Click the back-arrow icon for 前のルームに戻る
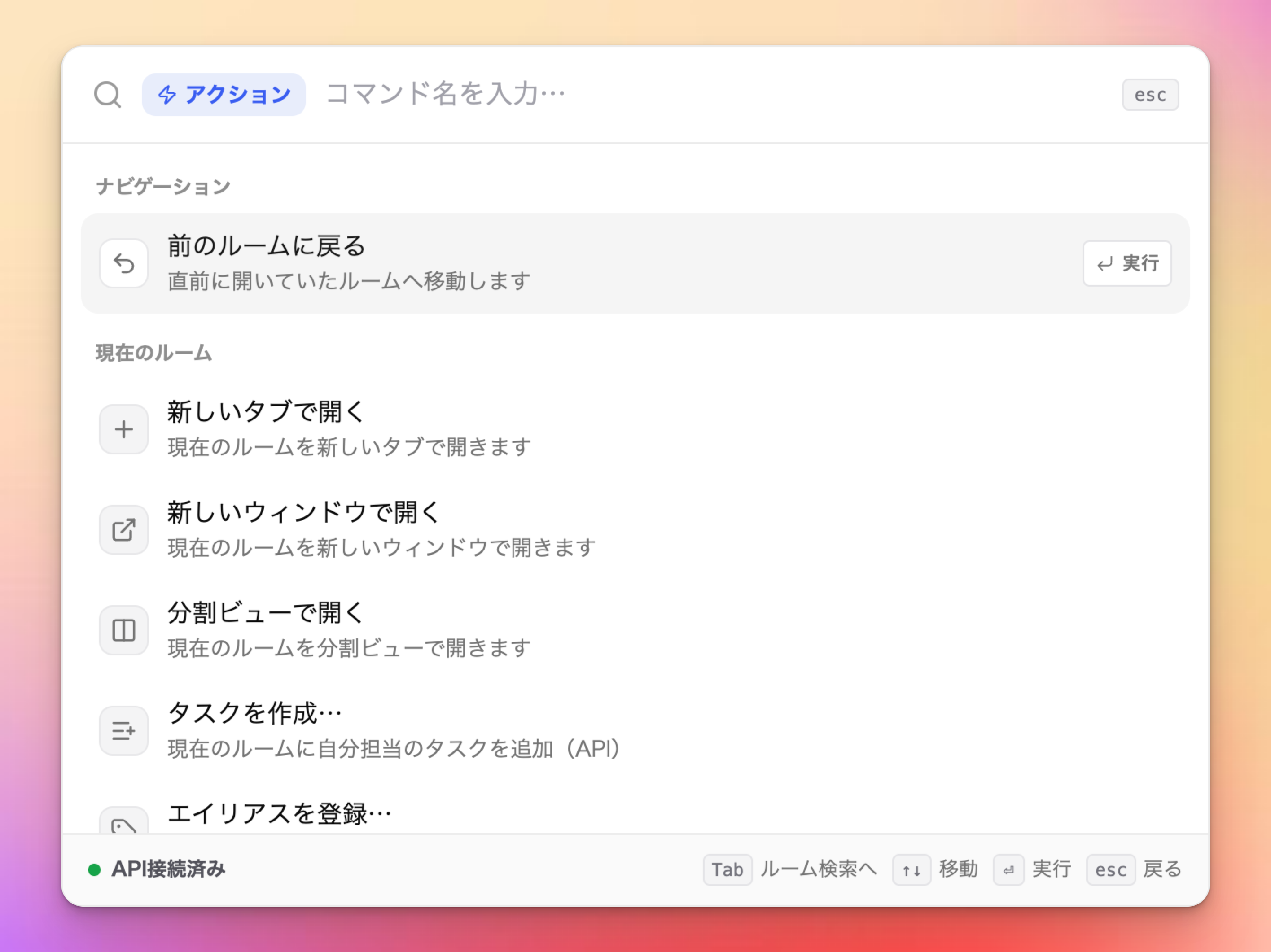 coord(123,263)
